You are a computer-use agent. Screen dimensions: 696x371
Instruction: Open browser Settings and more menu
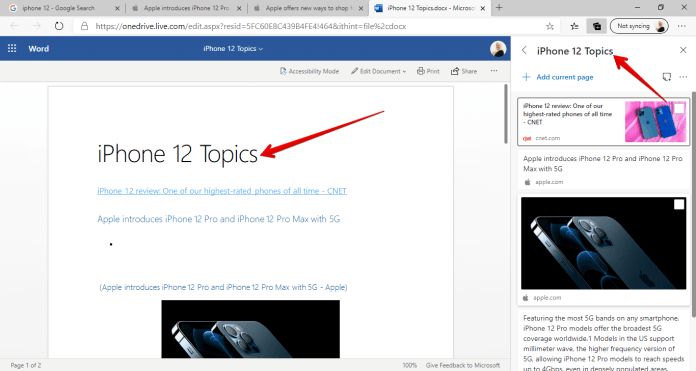682,26
